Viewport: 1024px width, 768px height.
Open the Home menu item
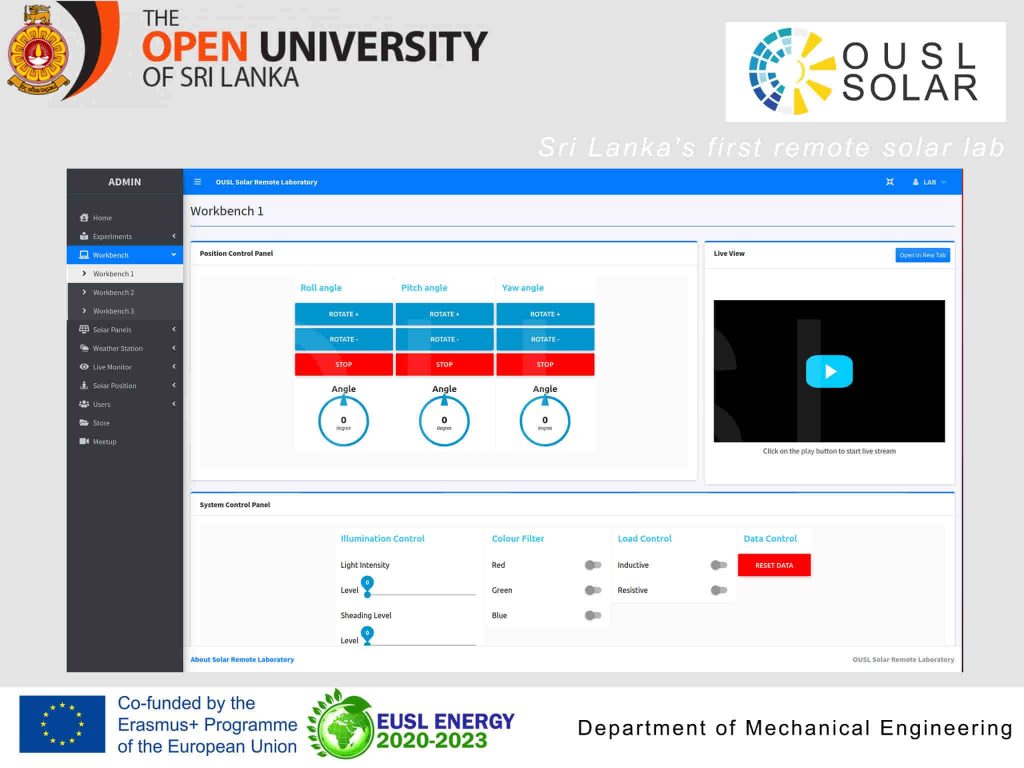click(x=125, y=217)
